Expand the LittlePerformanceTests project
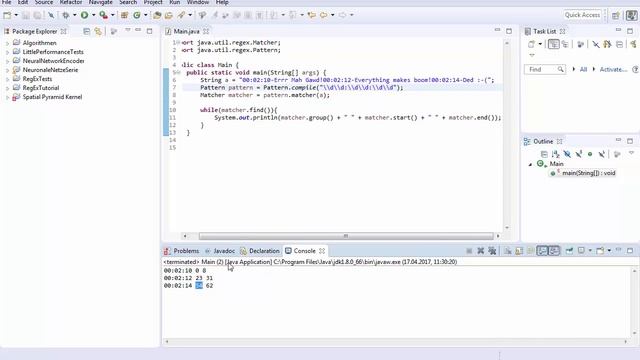The height and width of the screenshot is (360, 640). (7, 52)
